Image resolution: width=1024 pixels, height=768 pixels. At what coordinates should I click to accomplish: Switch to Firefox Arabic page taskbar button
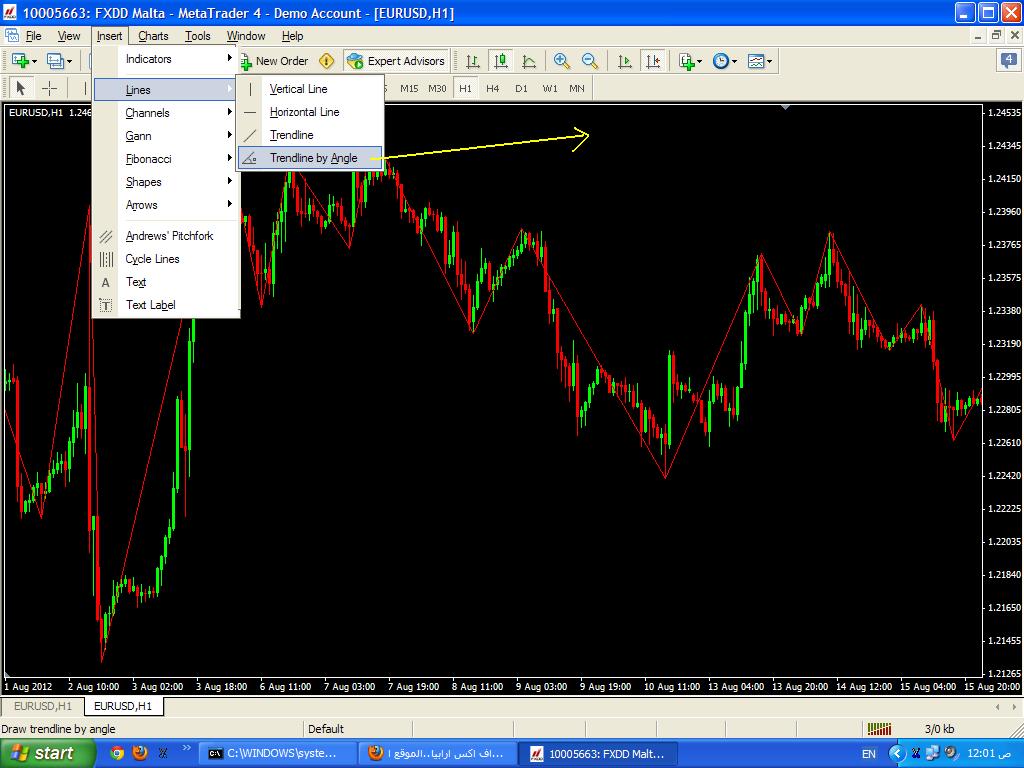click(x=438, y=753)
